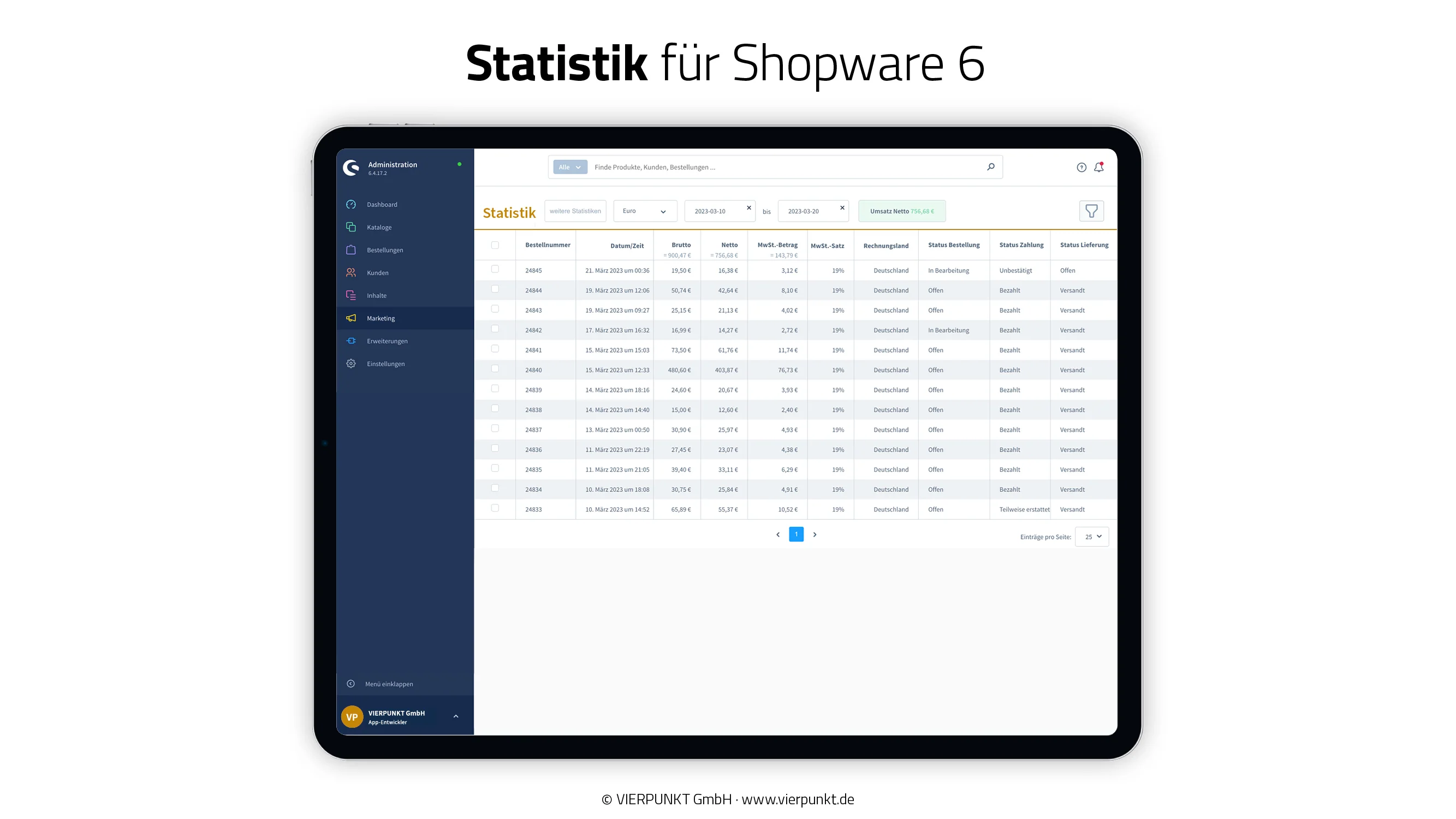Open Bestellungen in the admin menu
Viewport: 1456px width, 819px height.
385,250
